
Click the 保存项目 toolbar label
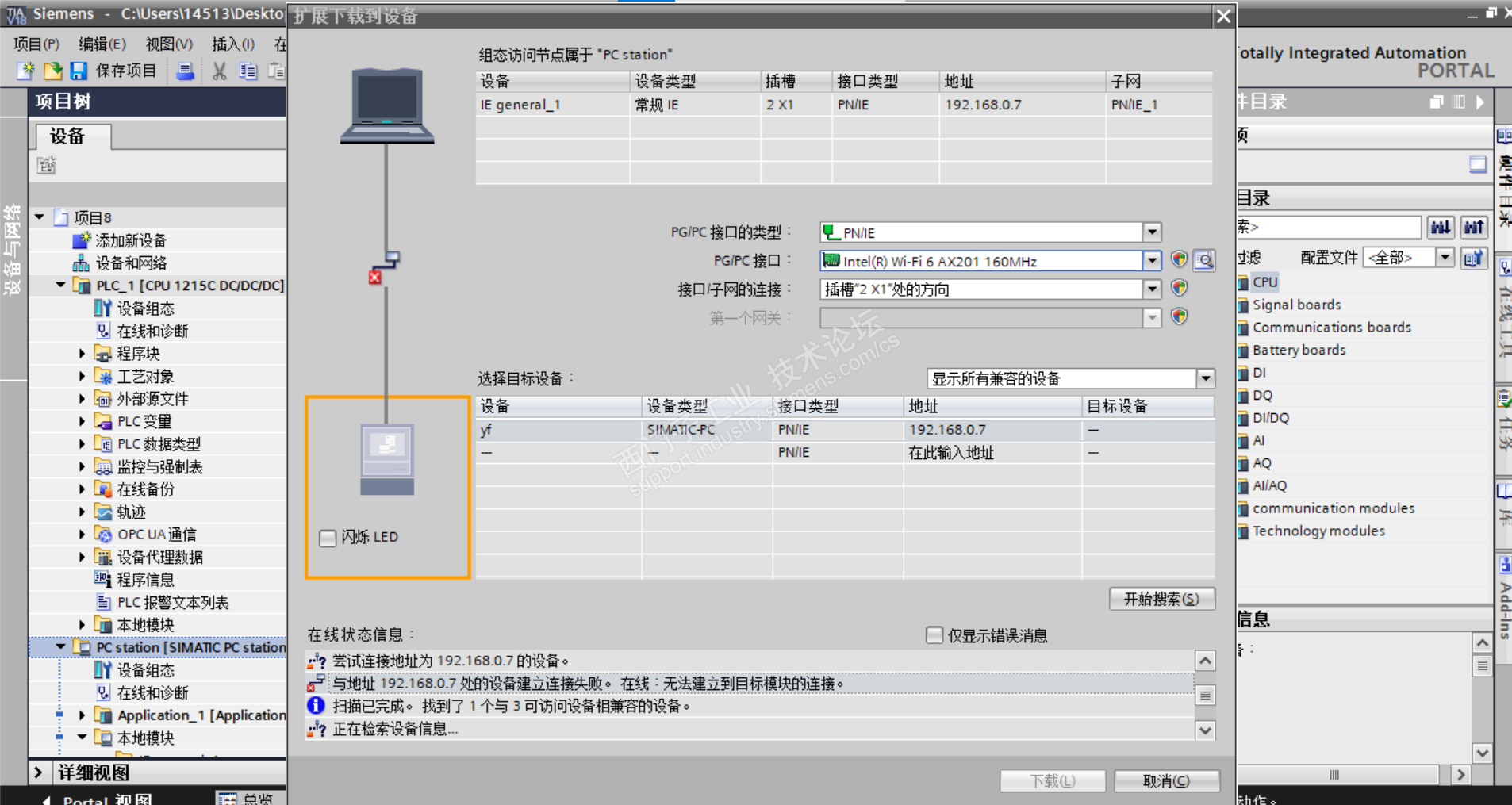click(x=126, y=71)
